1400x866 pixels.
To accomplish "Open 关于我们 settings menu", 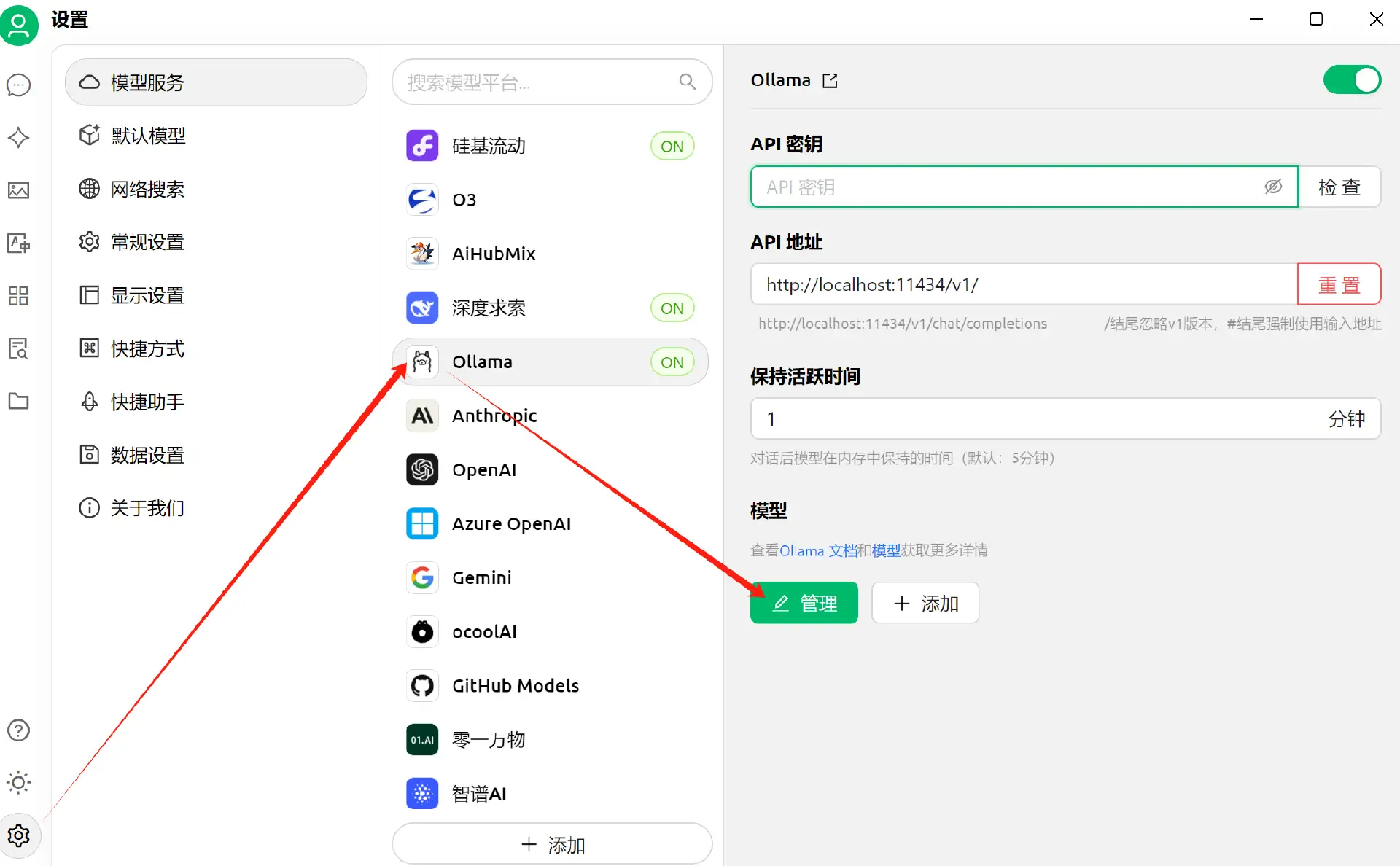I will pos(216,508).
